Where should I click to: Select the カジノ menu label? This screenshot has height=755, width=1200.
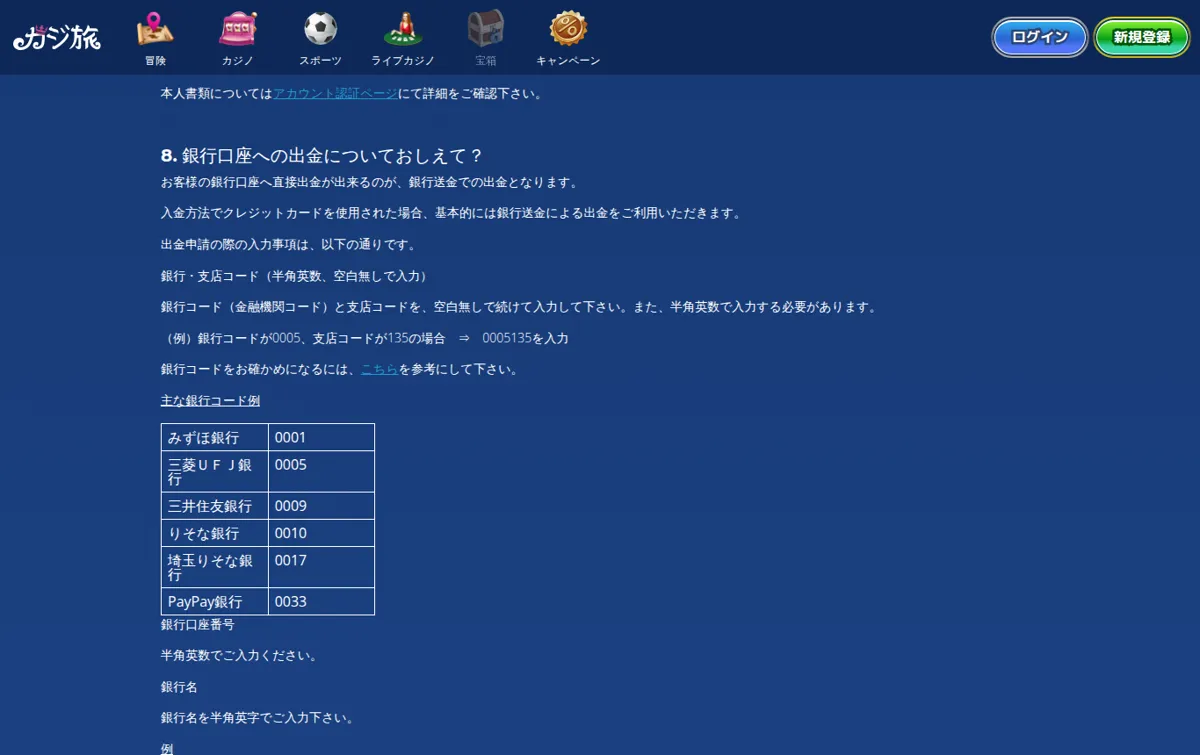point(238,61)
